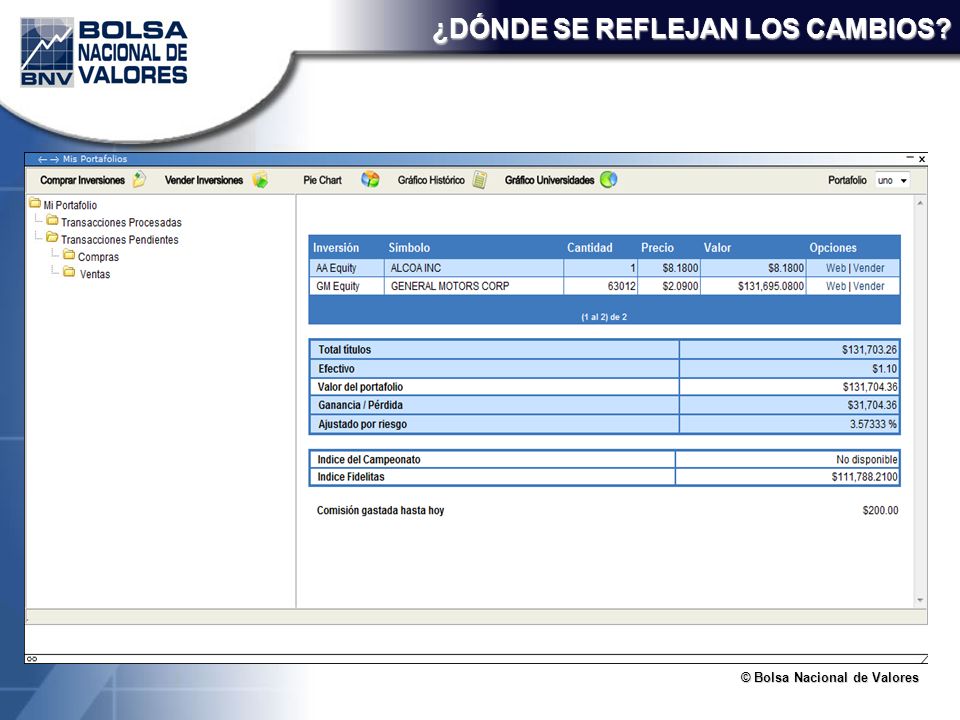The height and width of the screenshot is (720, 960).
Task: Select the AA Equity cell
Action: 347,268
